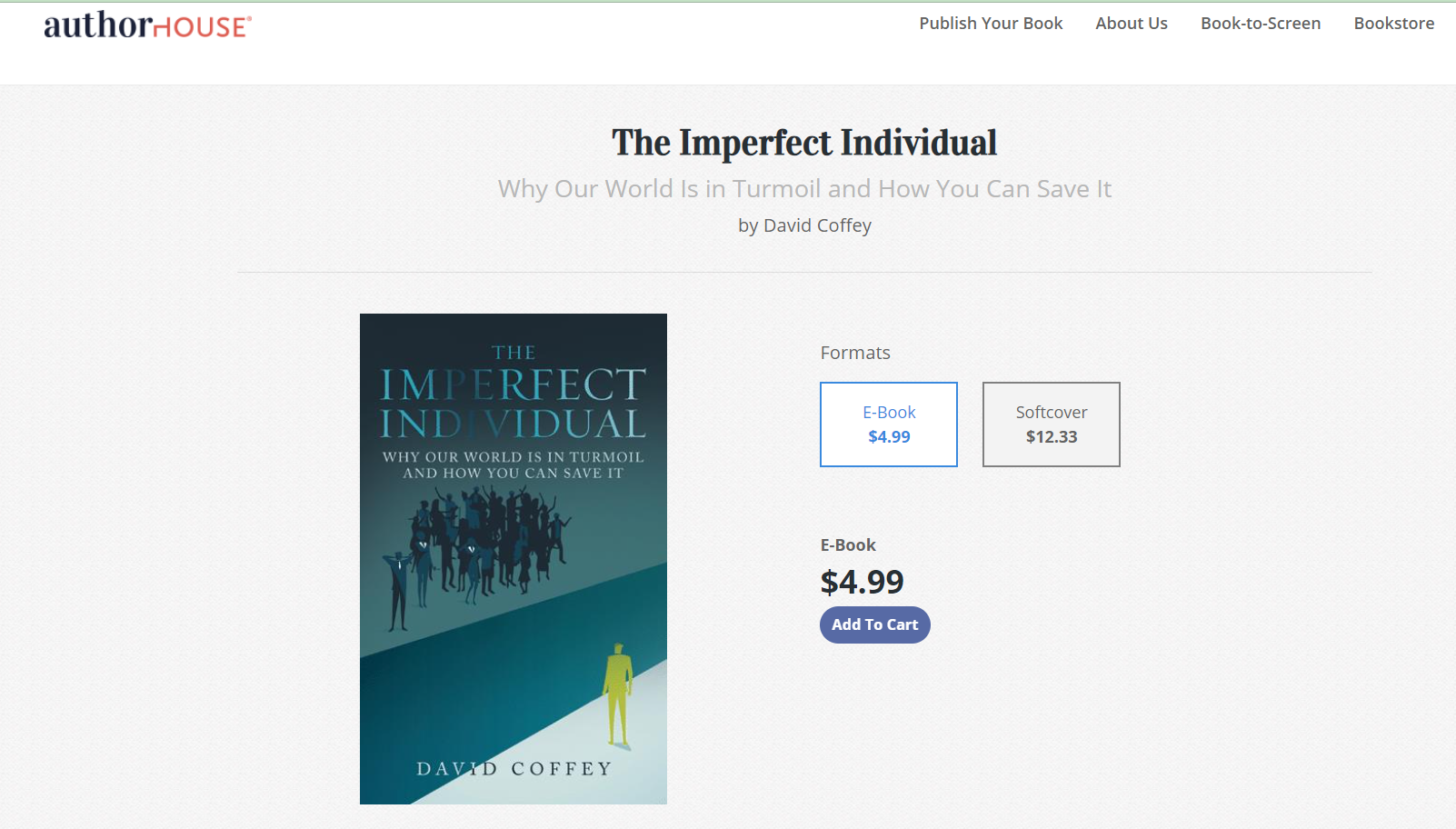This screenshot has width=1456, height=829.
Task: Click the E-Book price $4.99 heading
Action: tap(861, 582)
